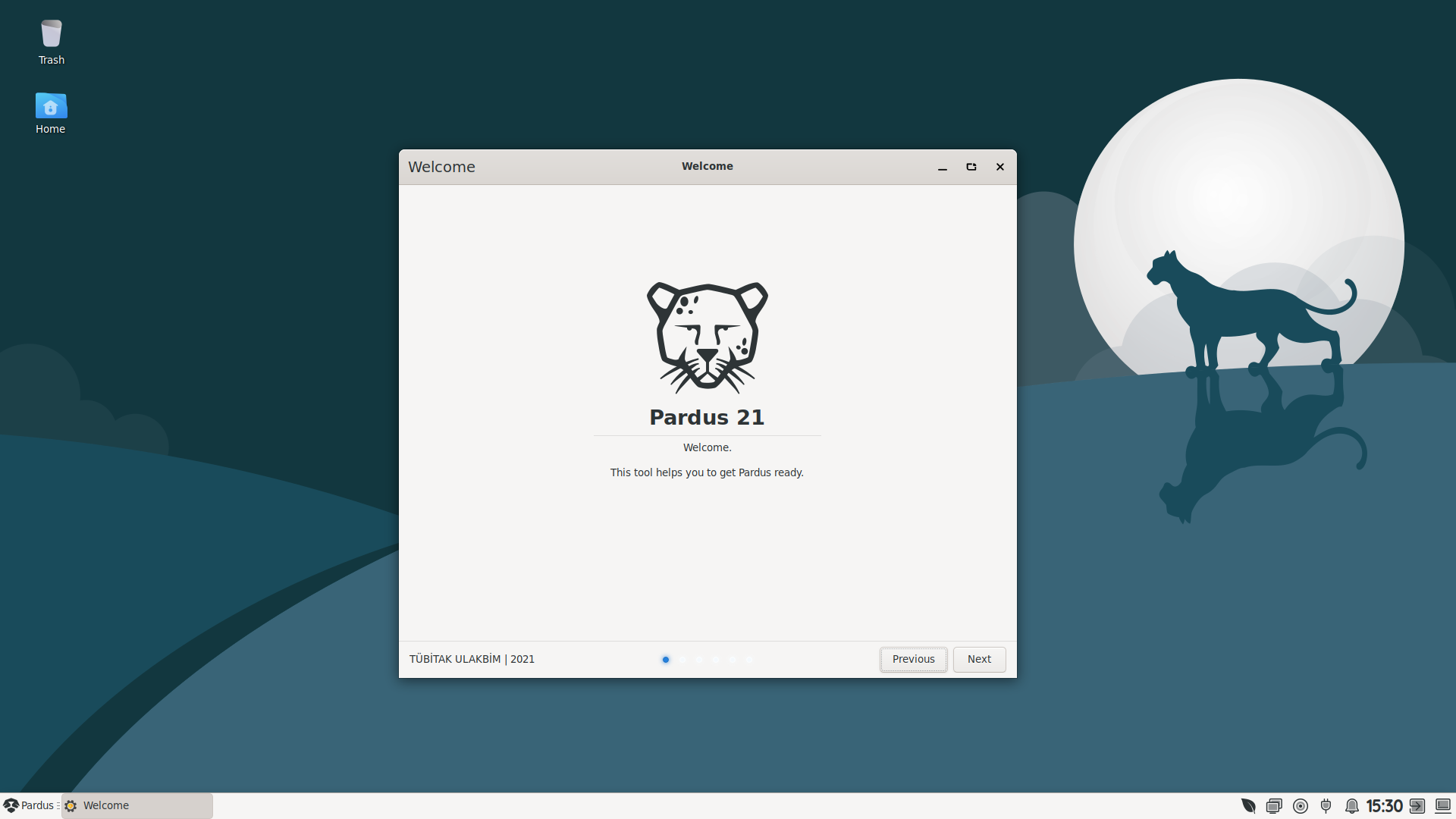Click the Pardus leopard logo image
This screenshot has width=1456, height=819.
pyautogui.click(x=707, y=337)
